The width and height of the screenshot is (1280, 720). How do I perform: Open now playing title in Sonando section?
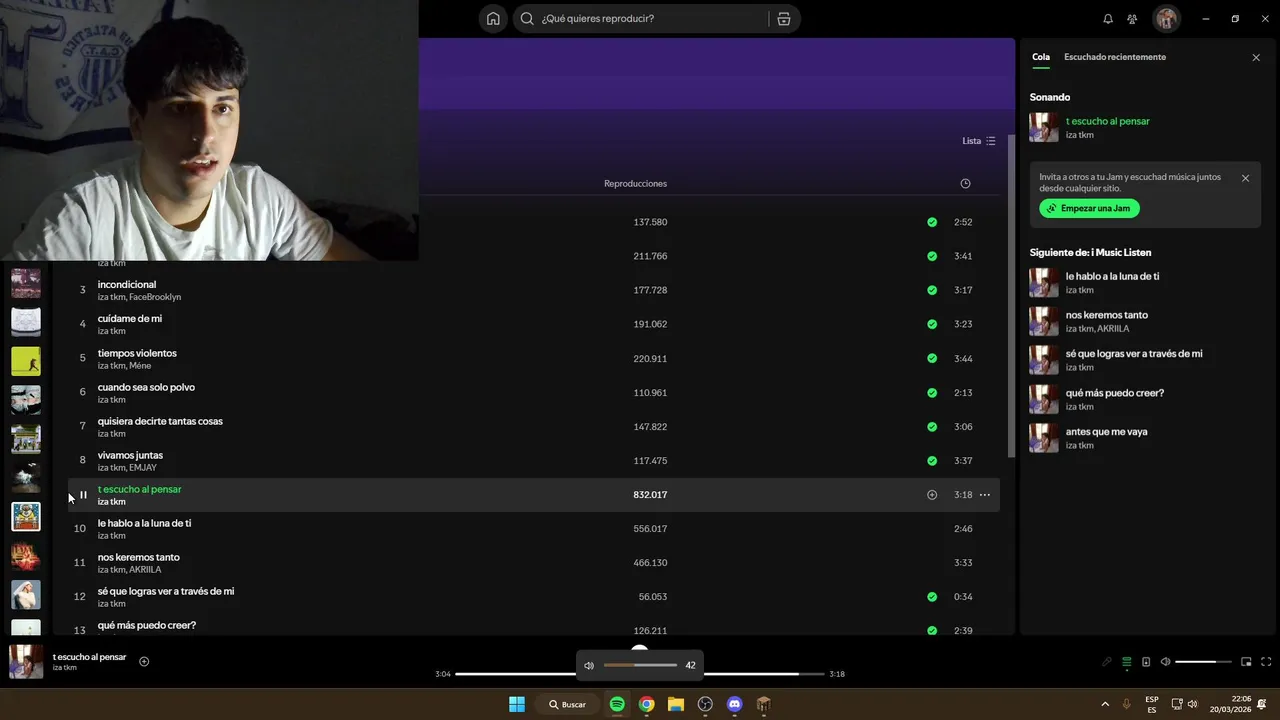pos(1108,121)
